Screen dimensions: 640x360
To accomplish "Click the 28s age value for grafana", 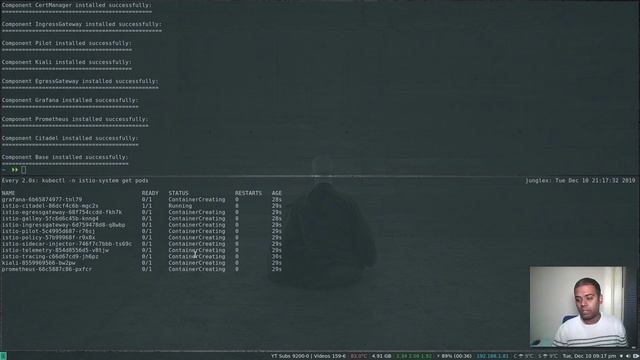I will [x=277, y=200].
